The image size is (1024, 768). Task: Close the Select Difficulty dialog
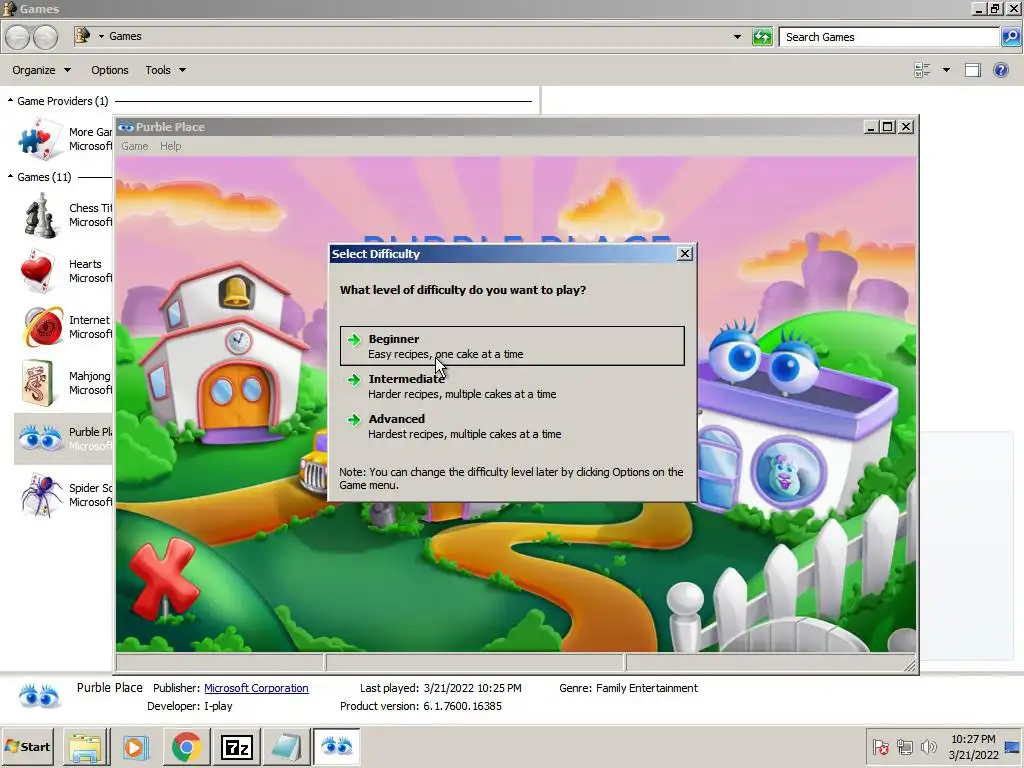click(684, 254)
